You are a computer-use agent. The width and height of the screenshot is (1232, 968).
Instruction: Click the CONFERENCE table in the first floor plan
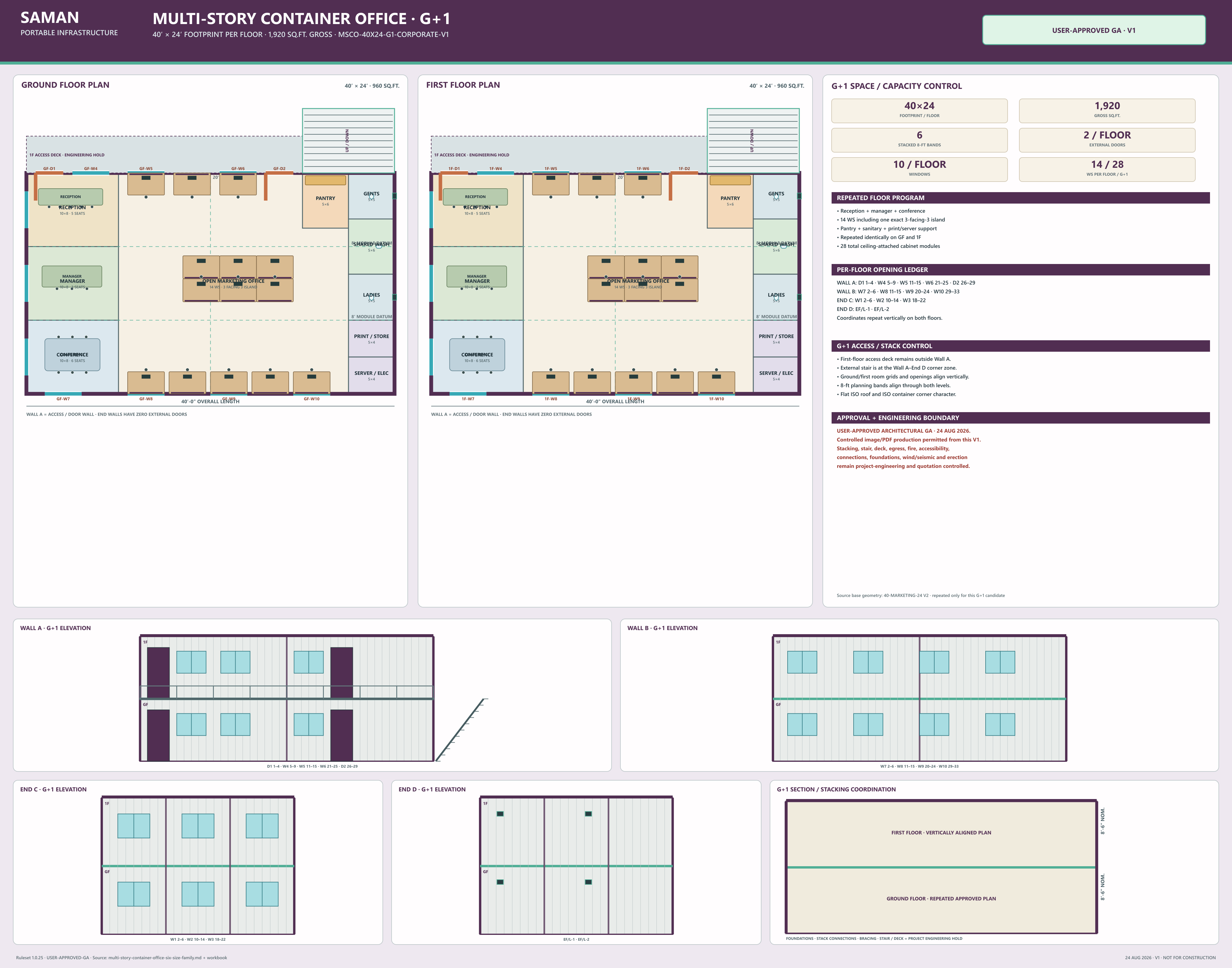(x=477, y=355)
